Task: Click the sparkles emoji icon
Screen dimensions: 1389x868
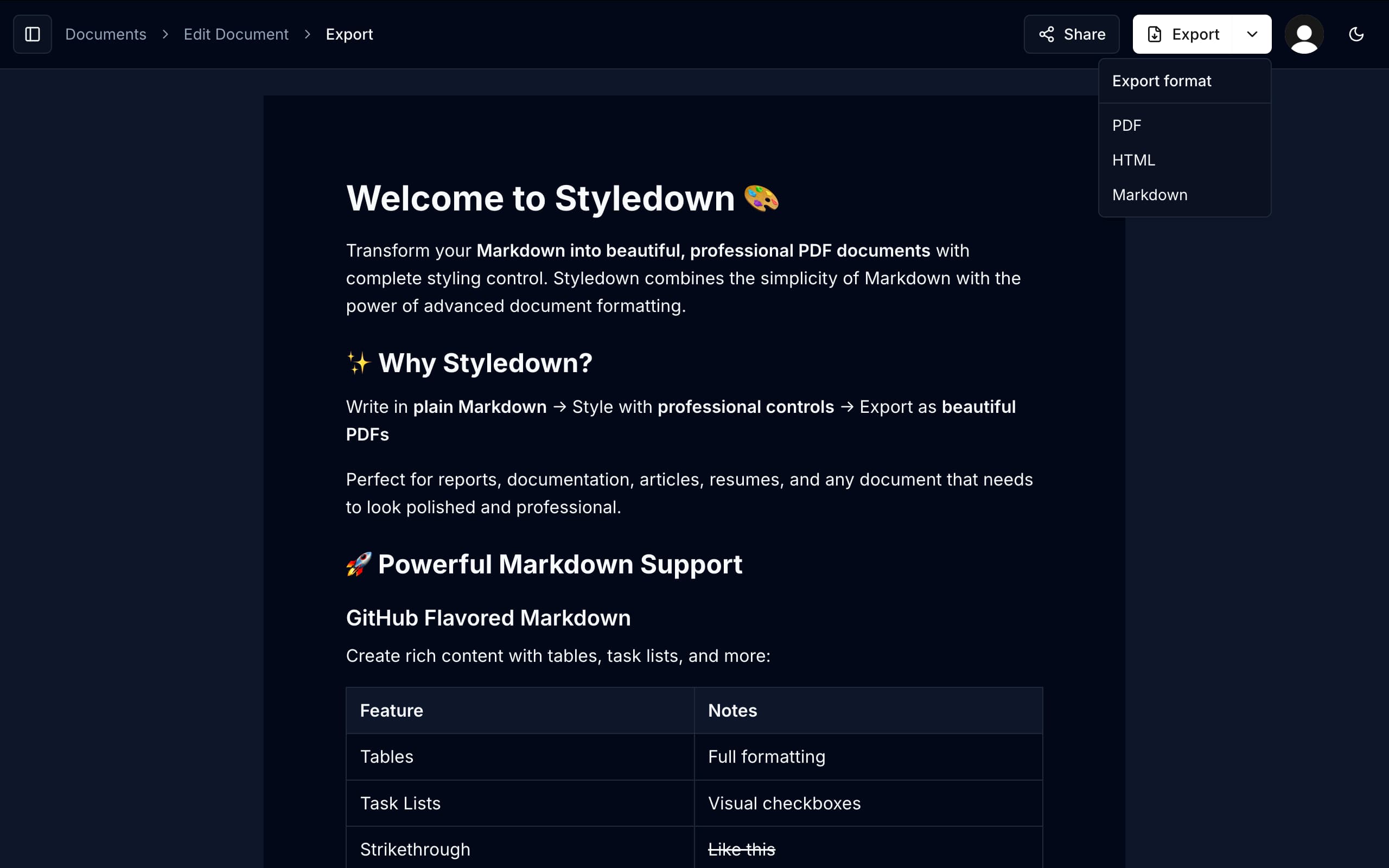Action: (359, 363)
